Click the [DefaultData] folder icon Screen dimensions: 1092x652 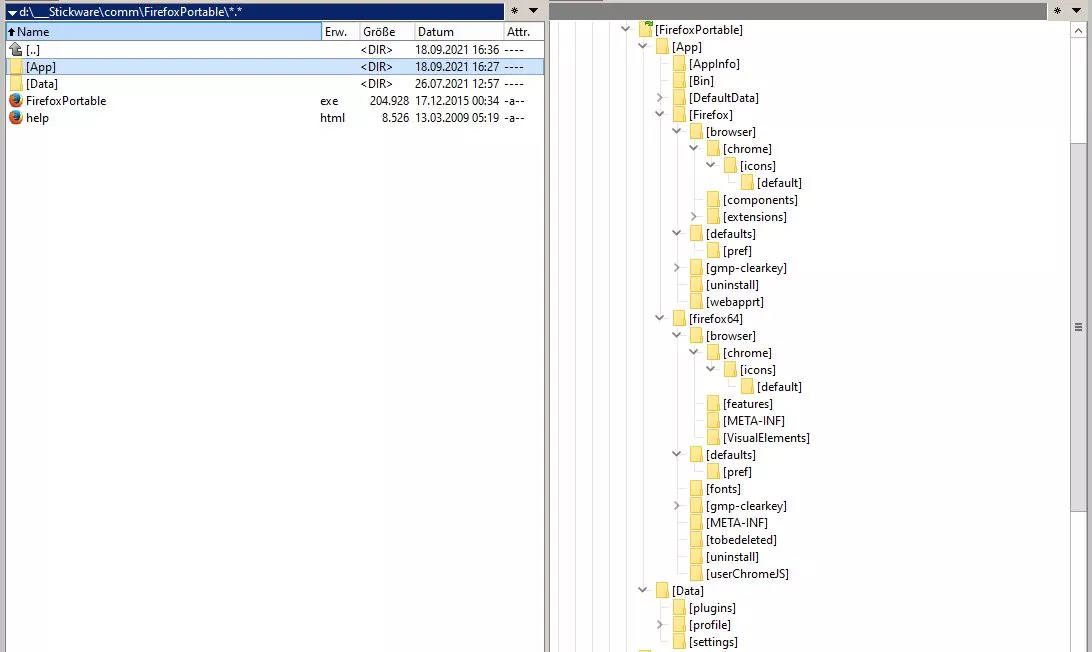click(679, 98)
